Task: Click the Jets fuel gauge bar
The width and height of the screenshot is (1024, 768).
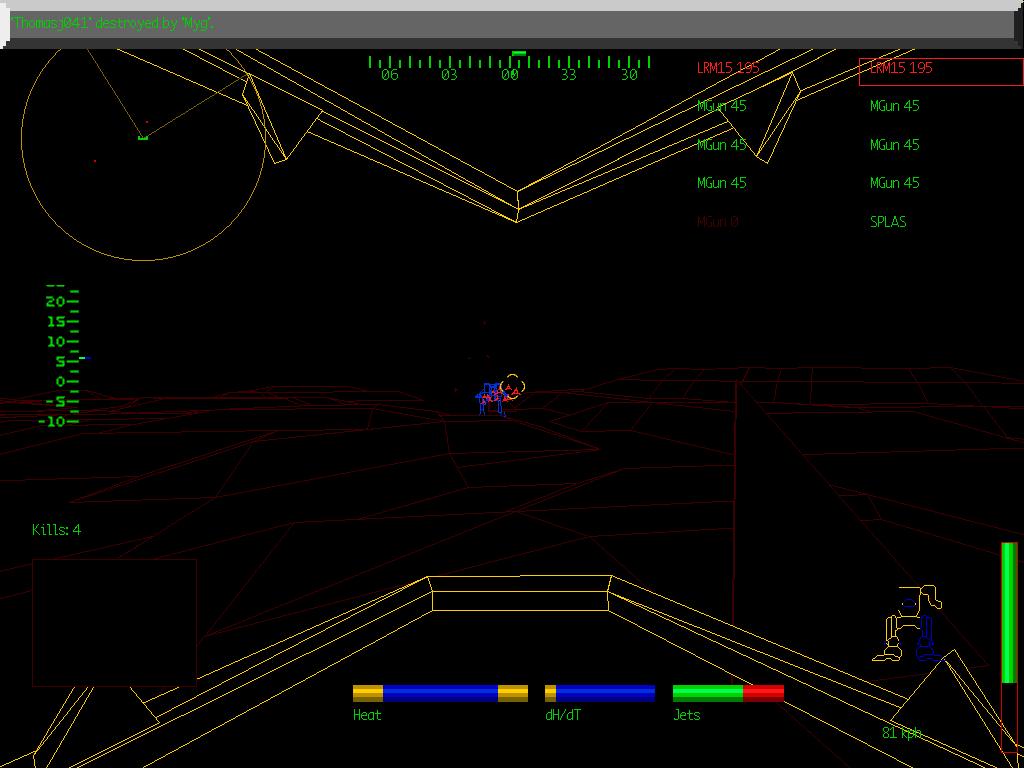Action: (x=728, y=693)
